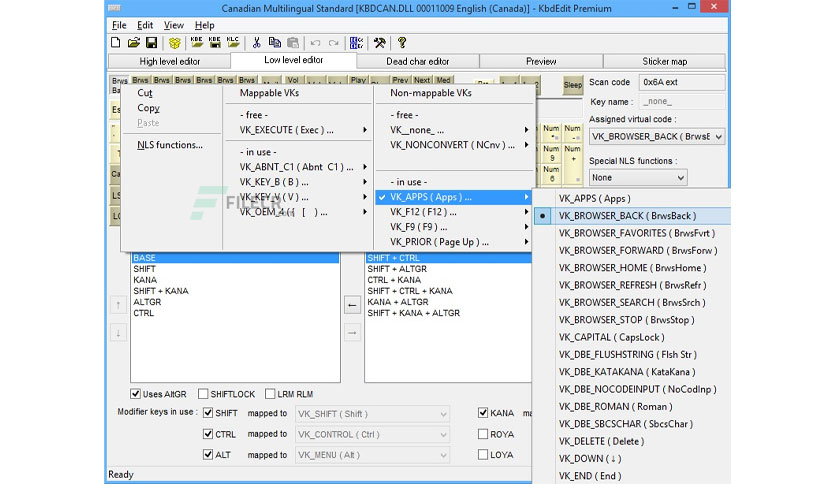Click the Sleep key on the keyboard
The height and width of the screenshot is (484, 836).
[x=573, y=85]
